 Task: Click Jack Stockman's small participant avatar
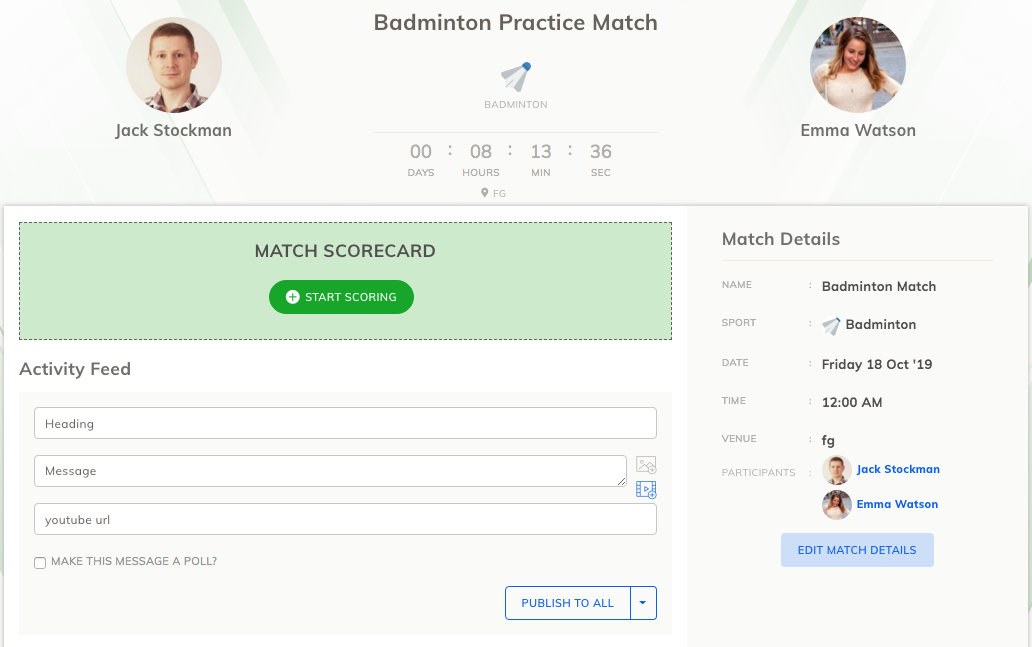coord(837,470)
